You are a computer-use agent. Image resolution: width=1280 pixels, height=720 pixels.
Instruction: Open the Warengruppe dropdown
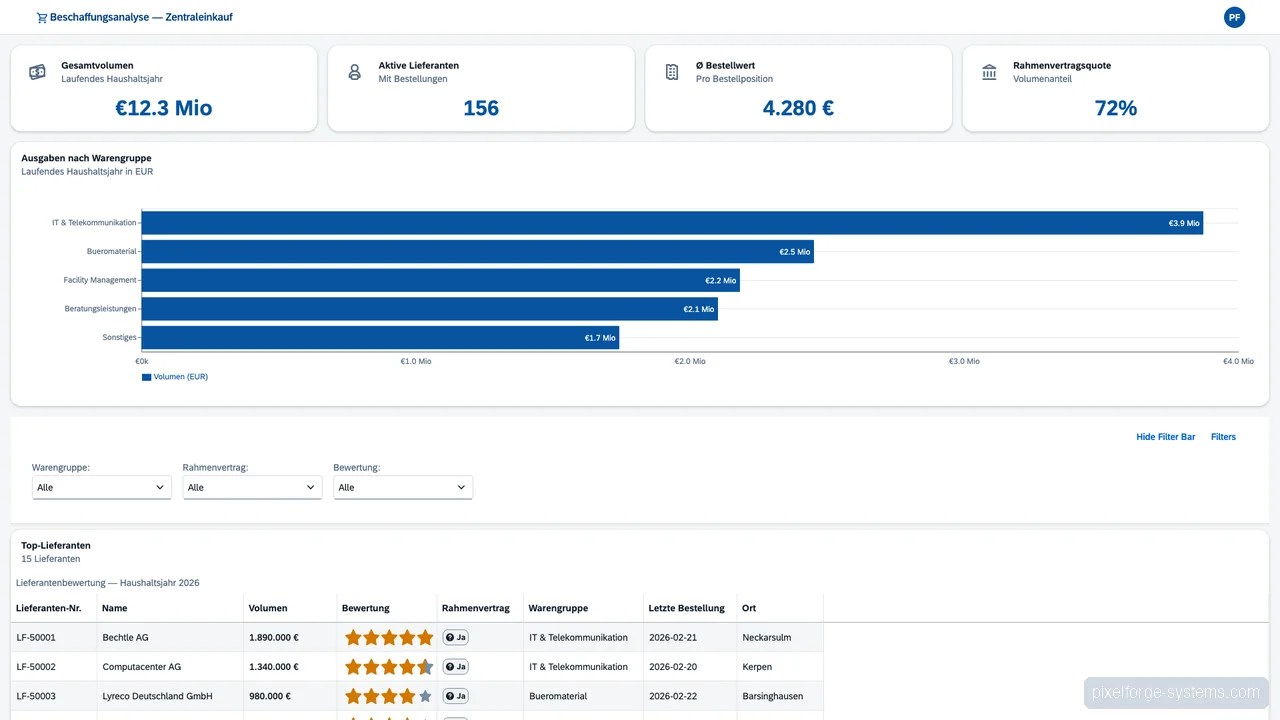(x=101, y=487)
